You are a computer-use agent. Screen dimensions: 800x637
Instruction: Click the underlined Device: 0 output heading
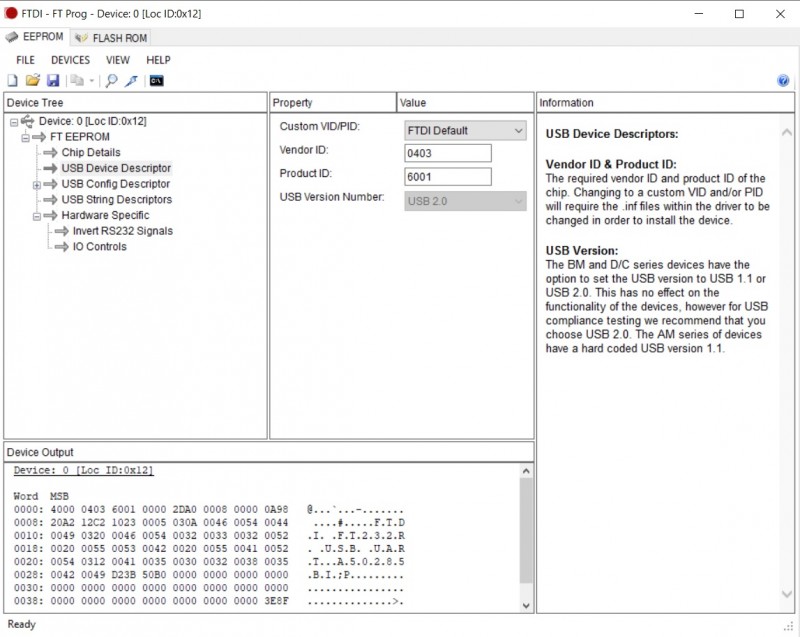click(83, 470)
